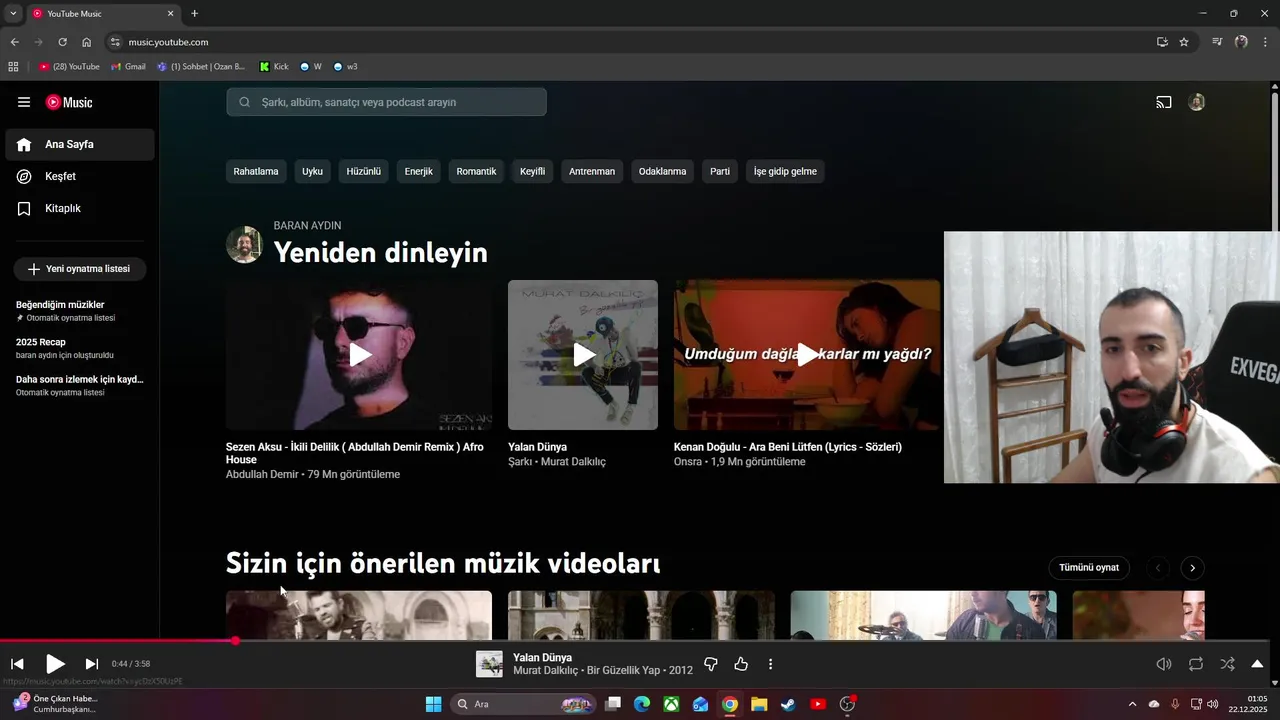The width and height of the screenshot is (1280, 720).
Task: Select the Rahatlama mood chip
Action: (x=256, y=171)
